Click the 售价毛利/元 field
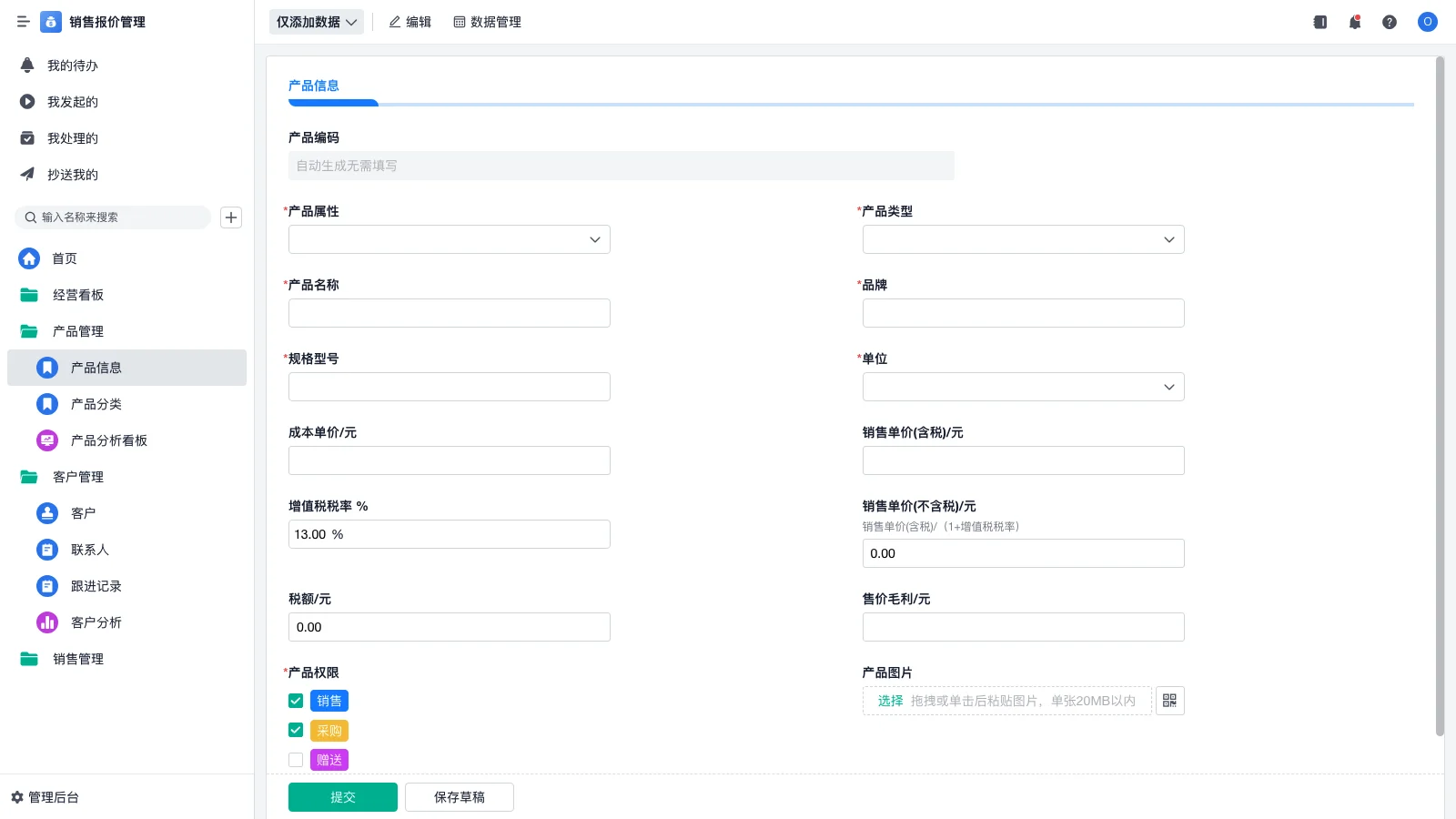This screenshot has height=819, width=1456. (x=1024, y=627)
